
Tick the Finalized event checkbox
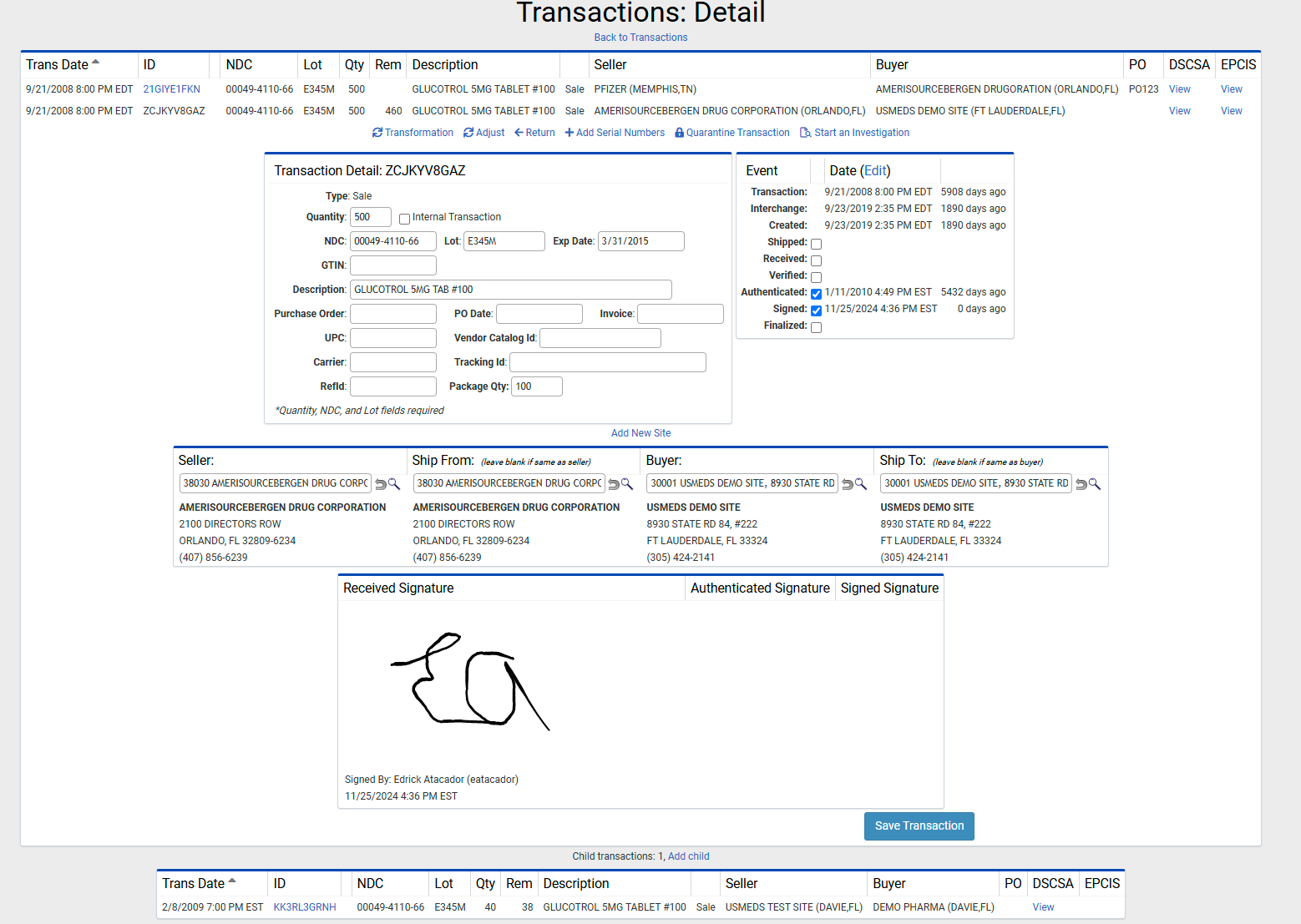(x=816, y=327)
